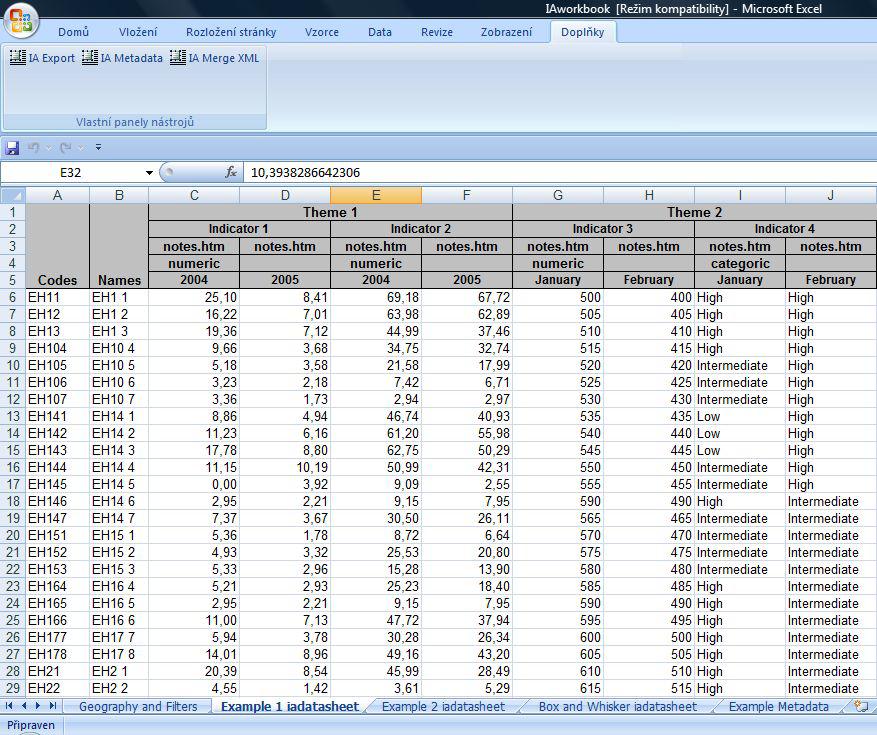
Task: Go to the previous sheet tab
Action: click(x=23, y=706)
